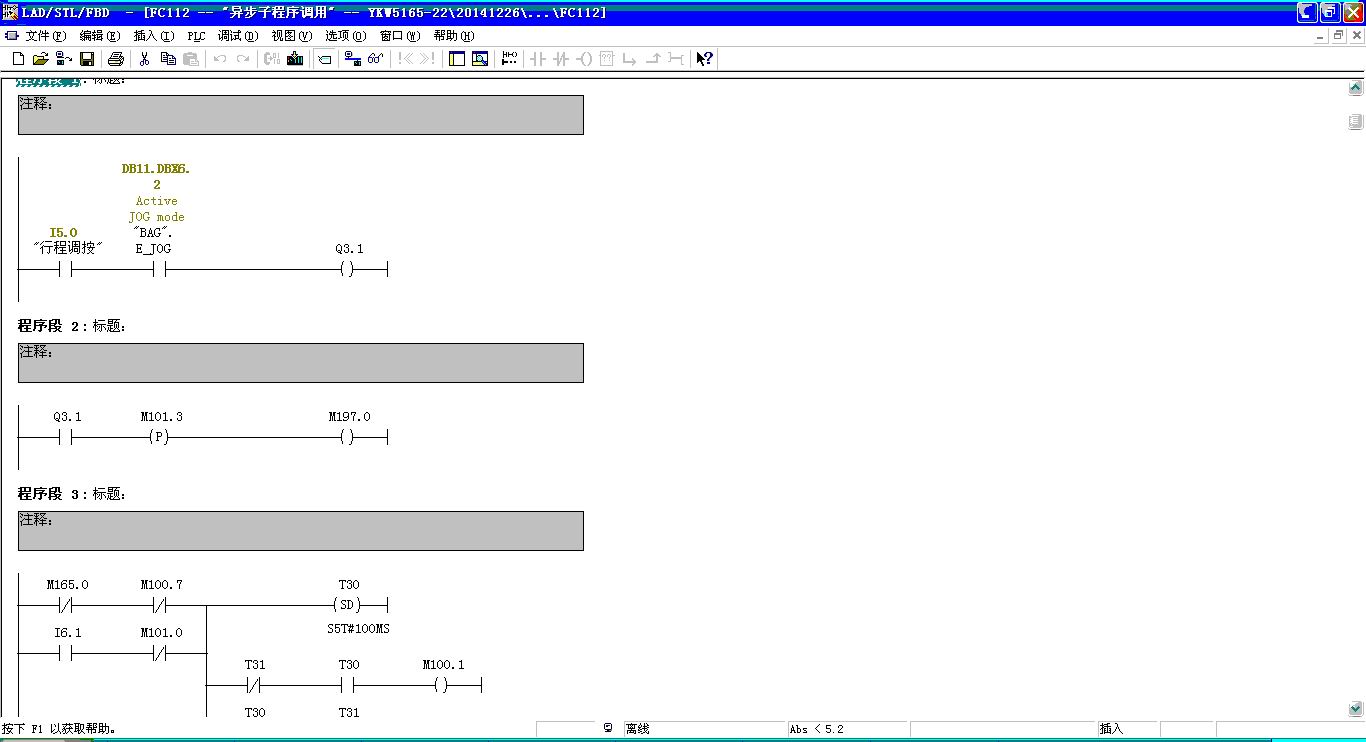Select the BAG E_JOG contact
The height and width of the screenshot is (742, 1366).
click(159, 269)
